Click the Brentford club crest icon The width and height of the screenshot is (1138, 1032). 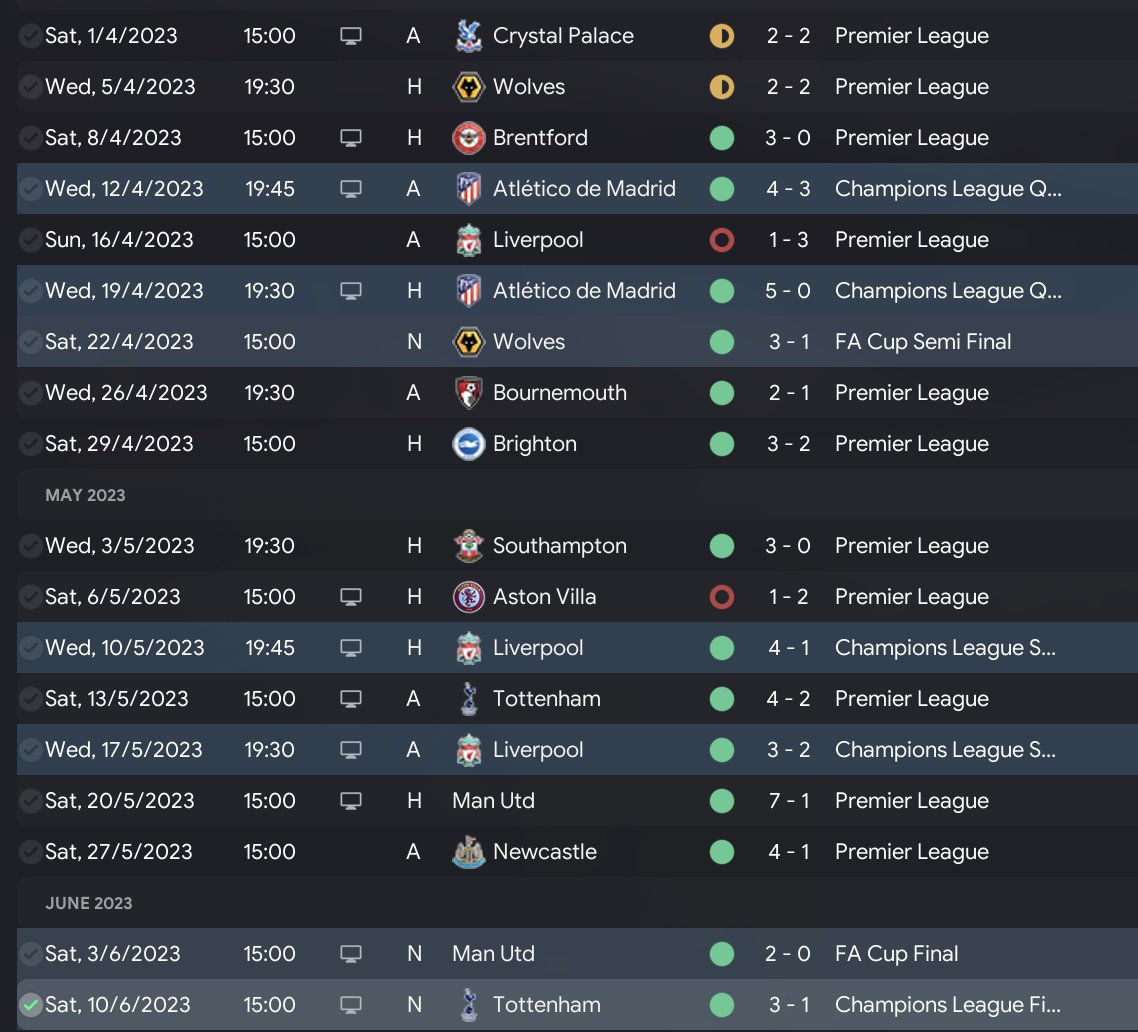tap(468, 138)
